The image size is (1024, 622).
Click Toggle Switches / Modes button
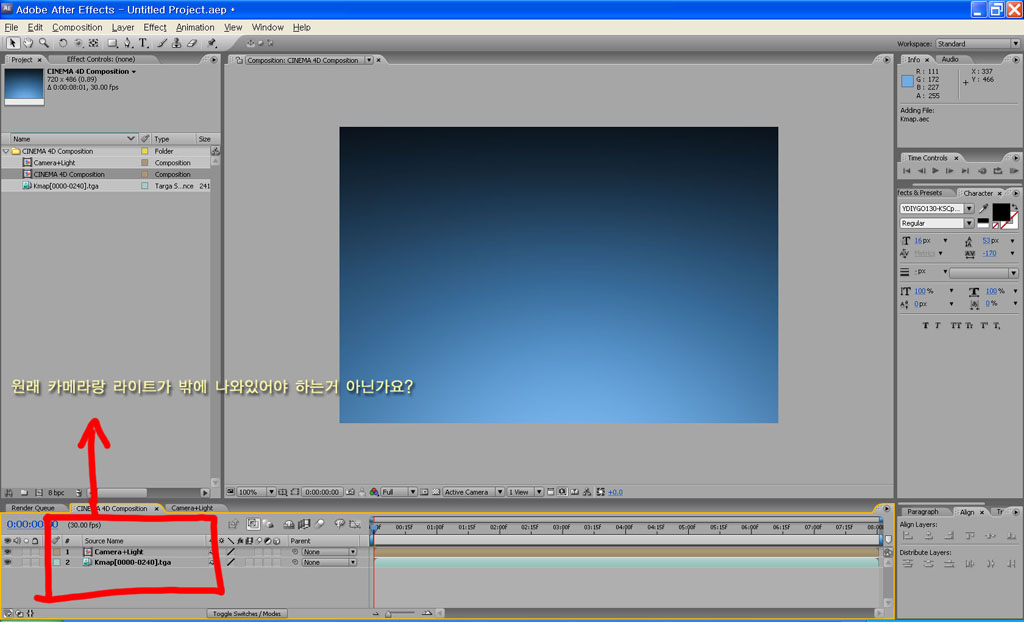(x=247, y=614)
